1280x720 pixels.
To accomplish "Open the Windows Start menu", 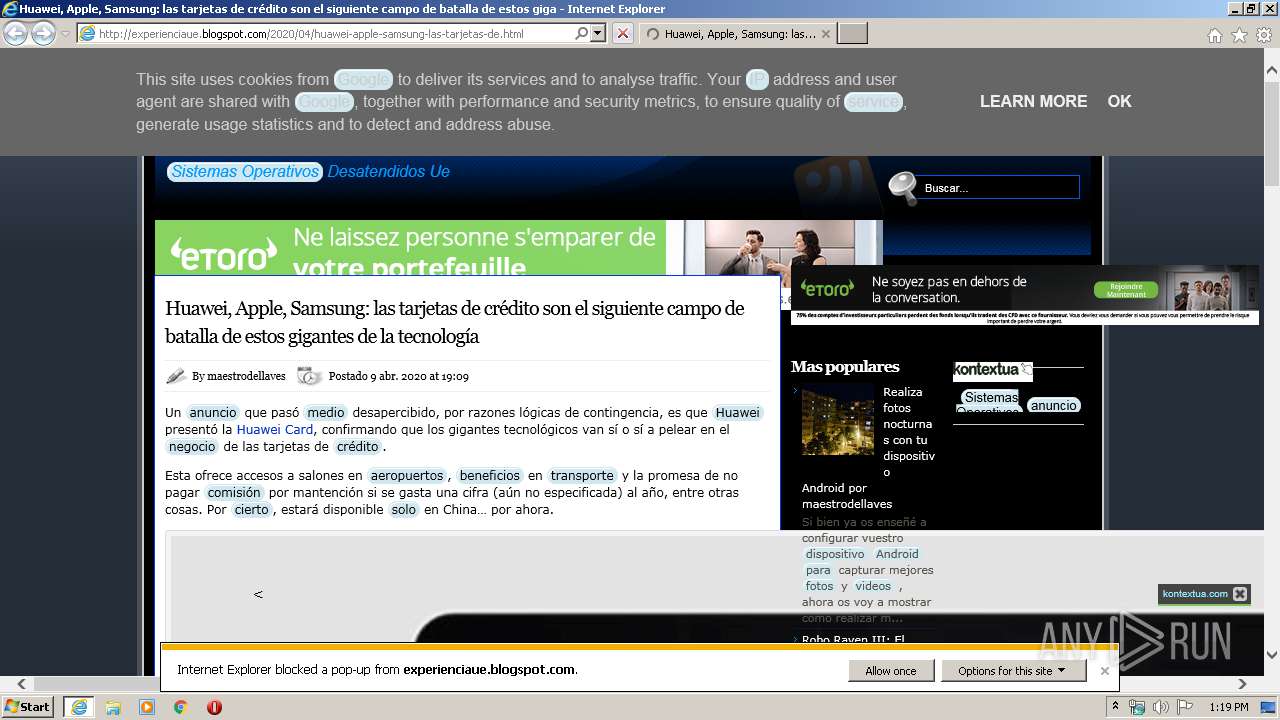I will pyautogui.click(x=27, y=706).
